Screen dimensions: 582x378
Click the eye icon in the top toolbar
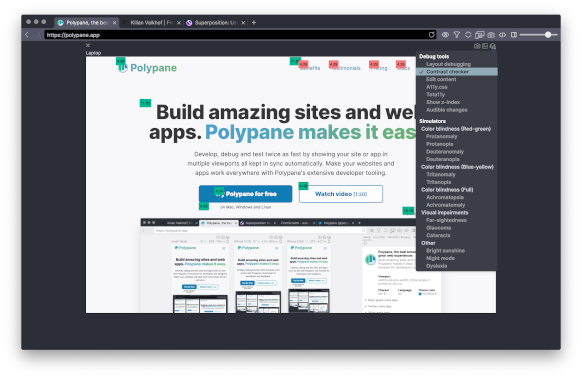(x=445, y=35)
